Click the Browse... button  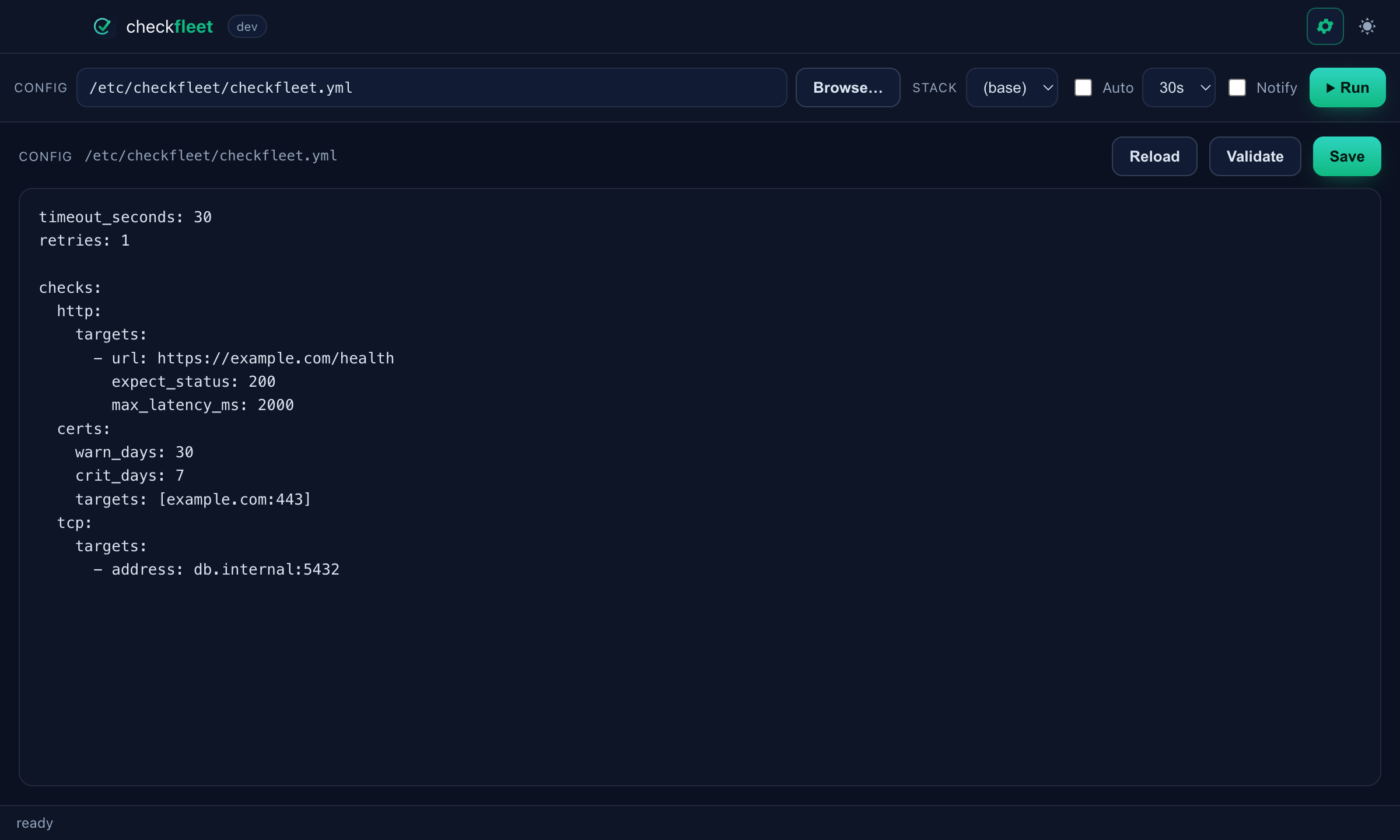coord(848,87)
